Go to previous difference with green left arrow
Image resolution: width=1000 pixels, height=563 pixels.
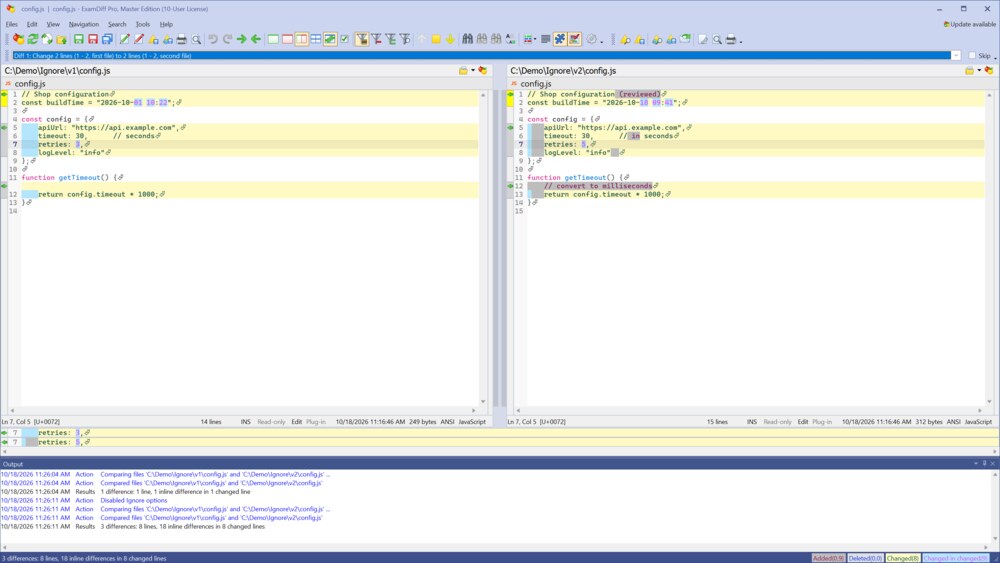click(x=256, y=40)
